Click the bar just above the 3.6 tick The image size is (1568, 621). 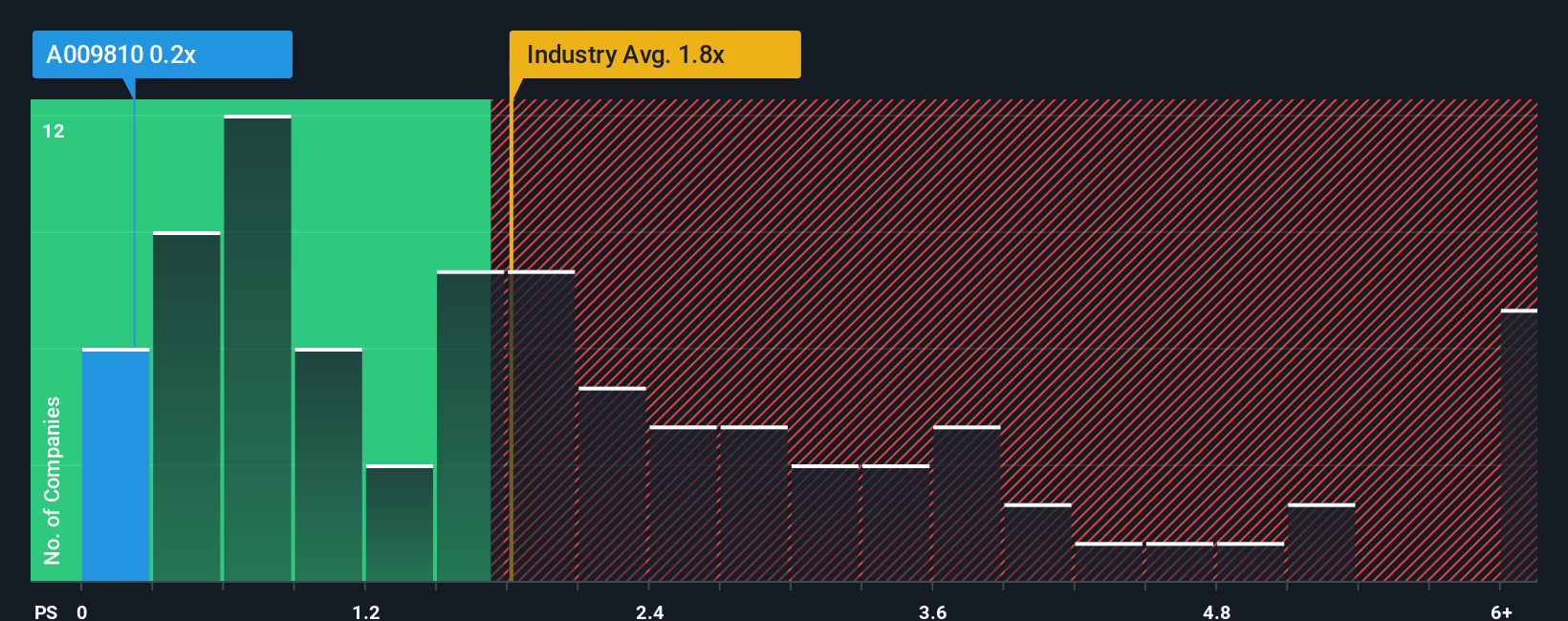coord(967,503)
